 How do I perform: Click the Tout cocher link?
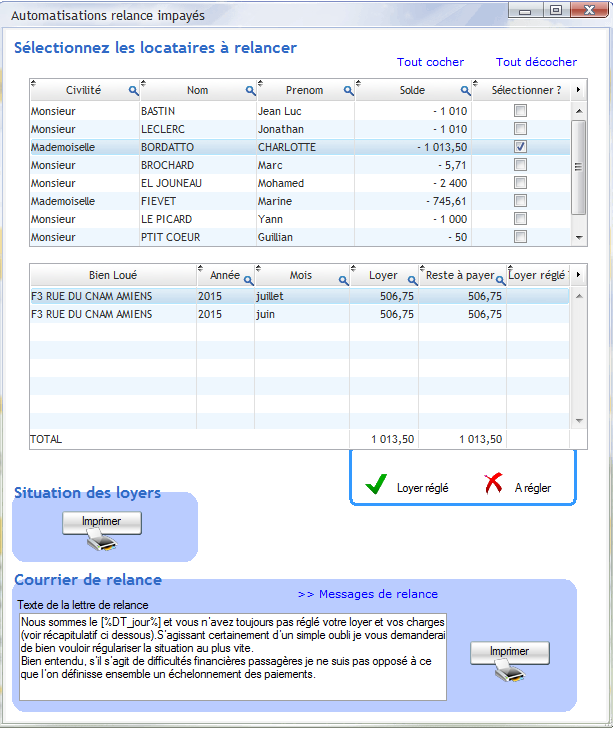(430, 62)
